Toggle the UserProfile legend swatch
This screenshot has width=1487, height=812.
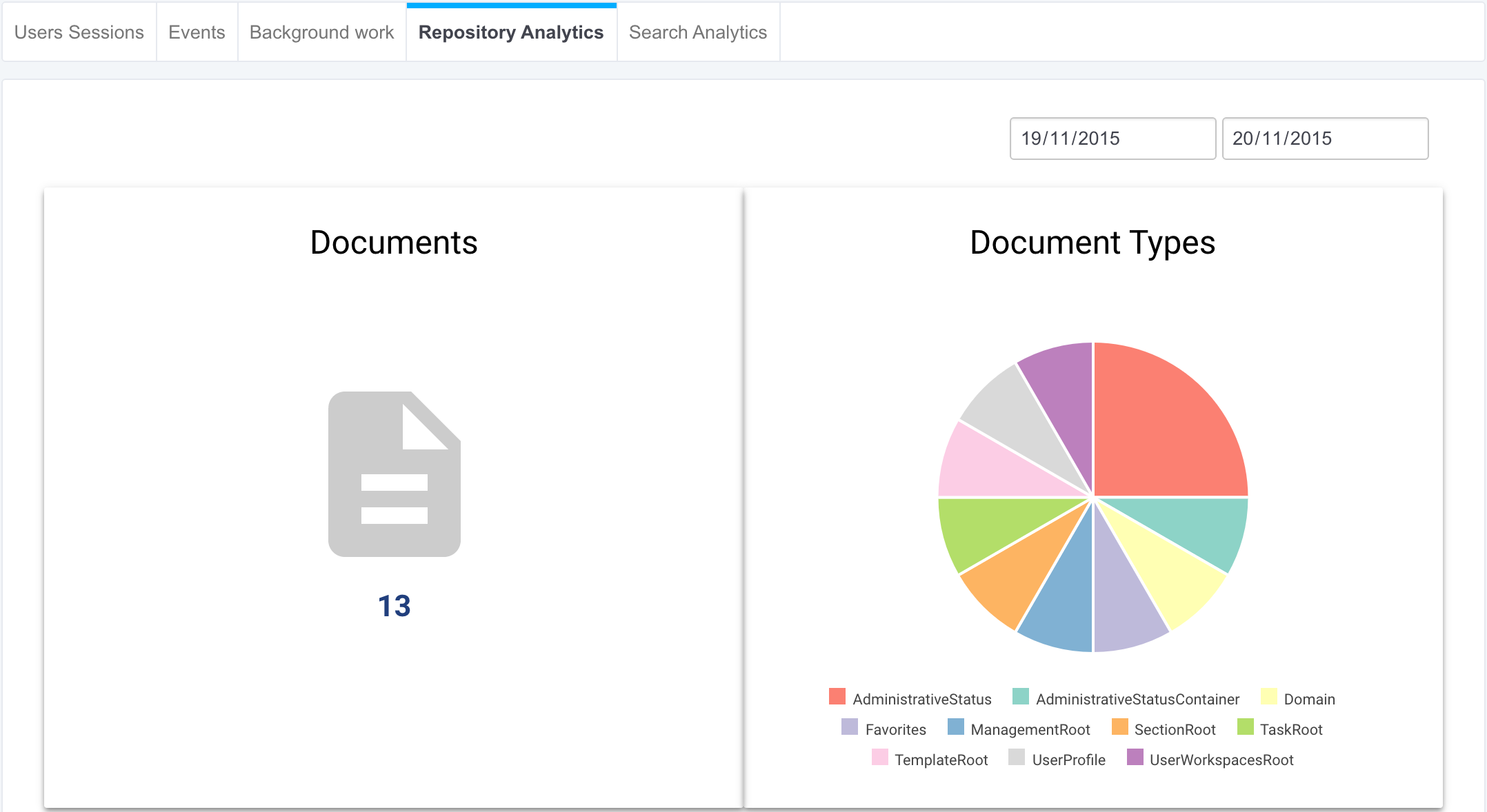[1017, 757]
